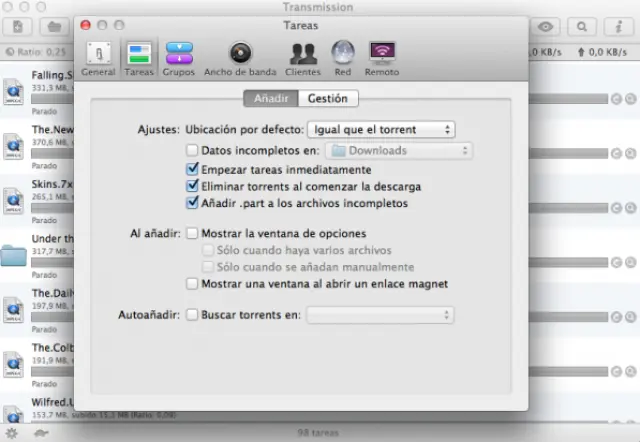Viewport: 640px width, 442px height.
Task: Open Ancho de banda settings
Action: pos(239,58)
